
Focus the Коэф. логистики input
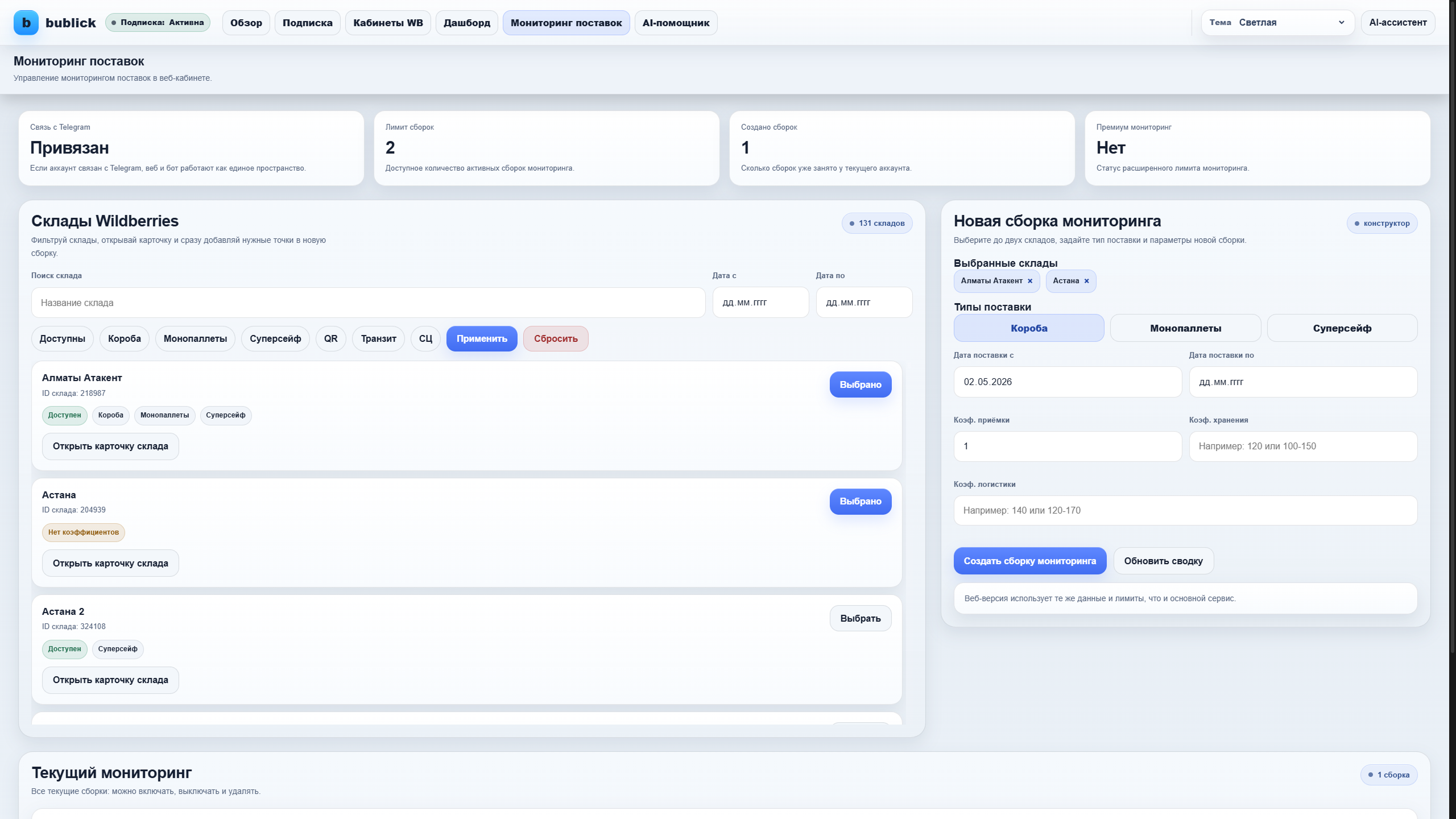pos(1185,511)
